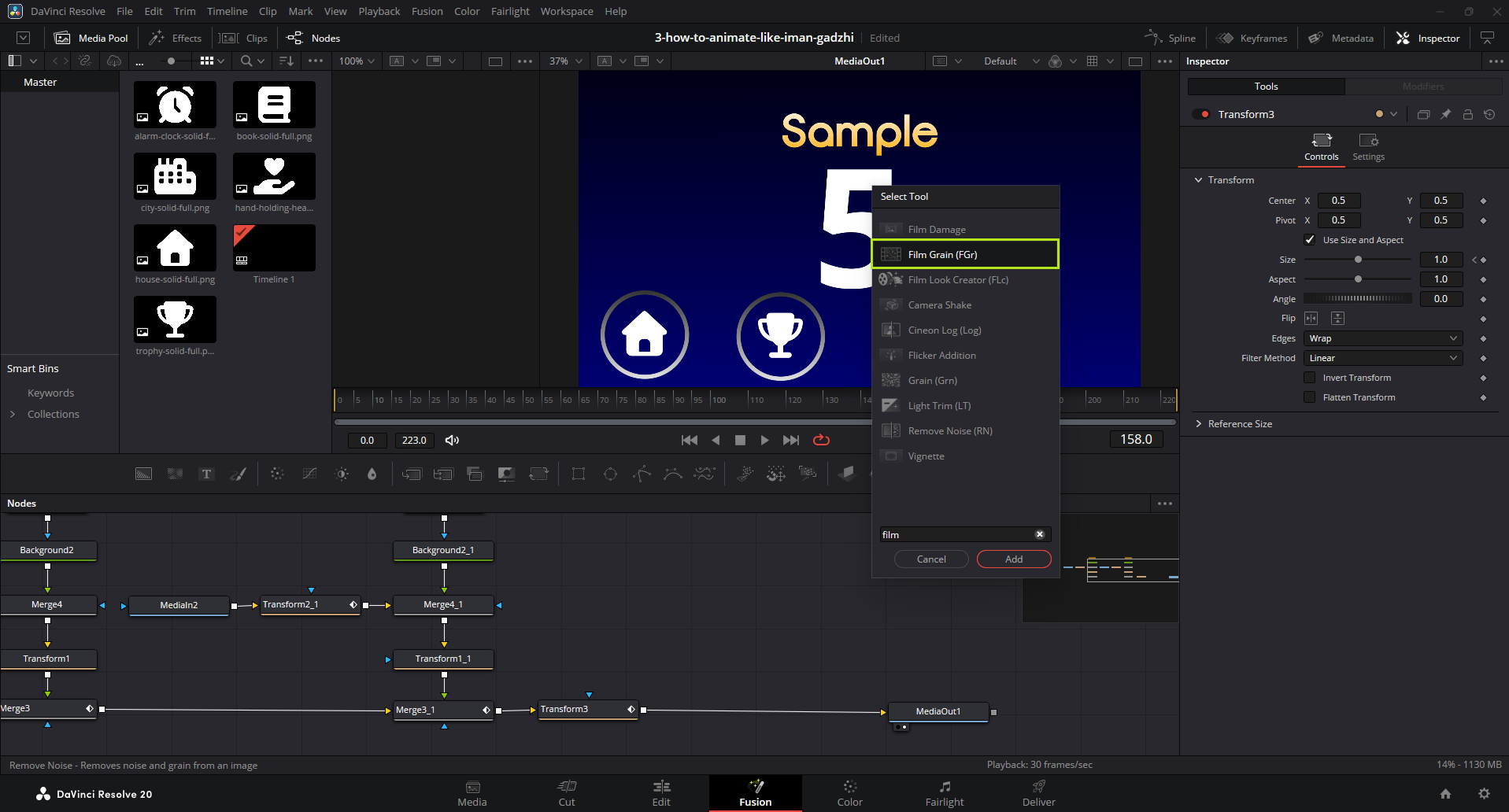Clear the film search text
Viewport: 1509px width, 812px height.
tap(1039, 534)
